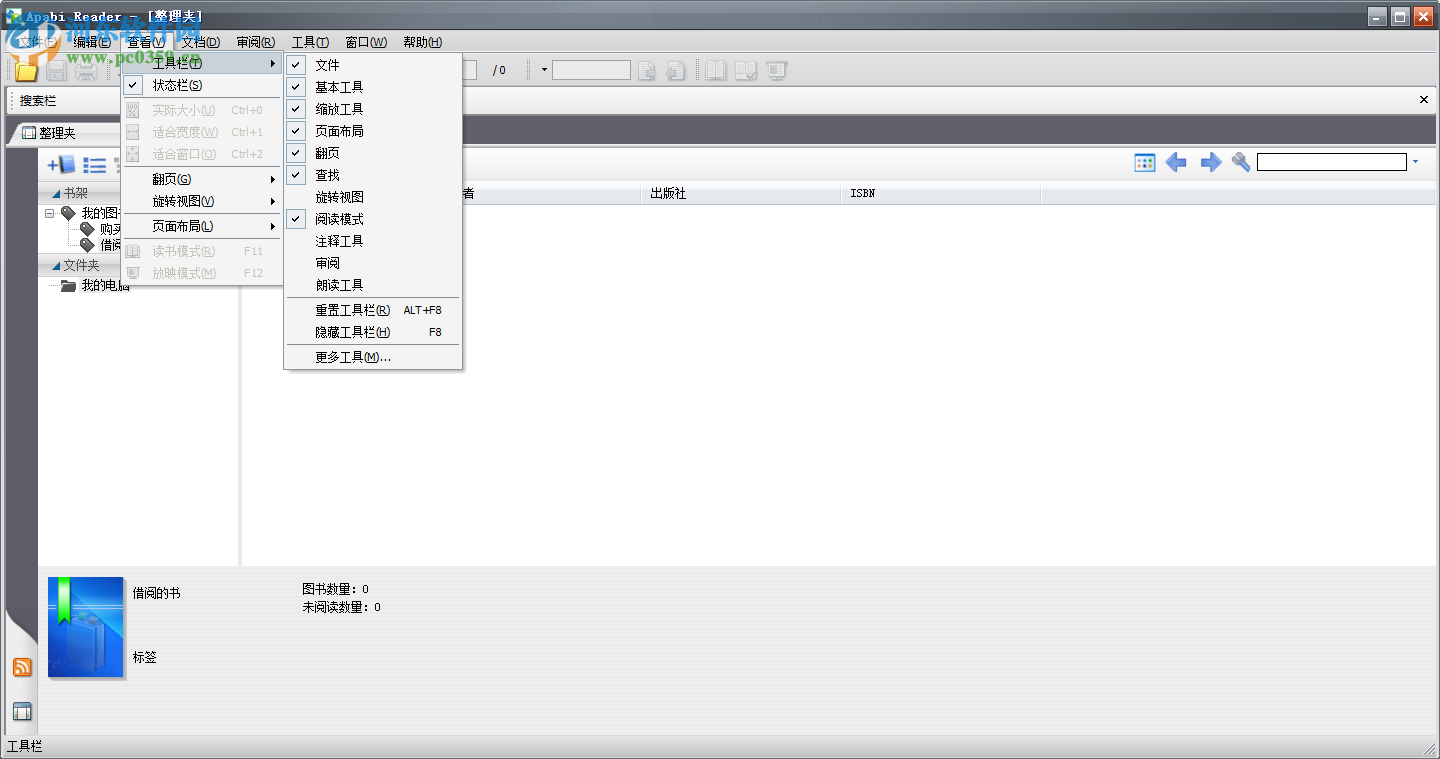Open the borrowed books thumbnail 借阅的书

coord(85,627)
